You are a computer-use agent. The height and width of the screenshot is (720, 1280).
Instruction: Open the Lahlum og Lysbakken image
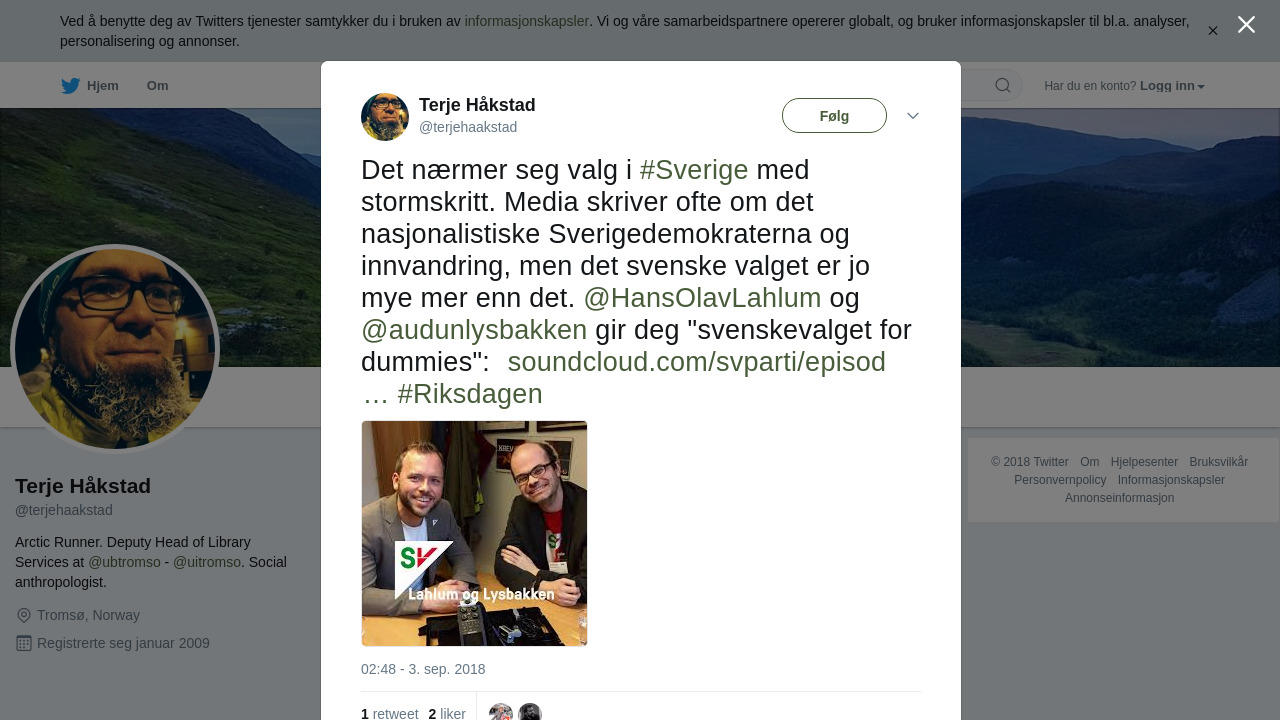point(474,533)
